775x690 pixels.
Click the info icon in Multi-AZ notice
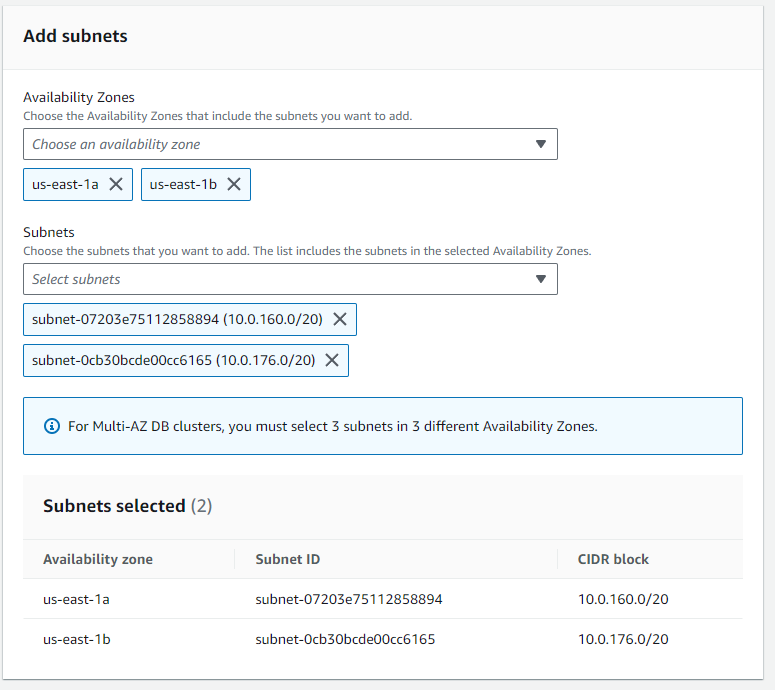(52, 426)
